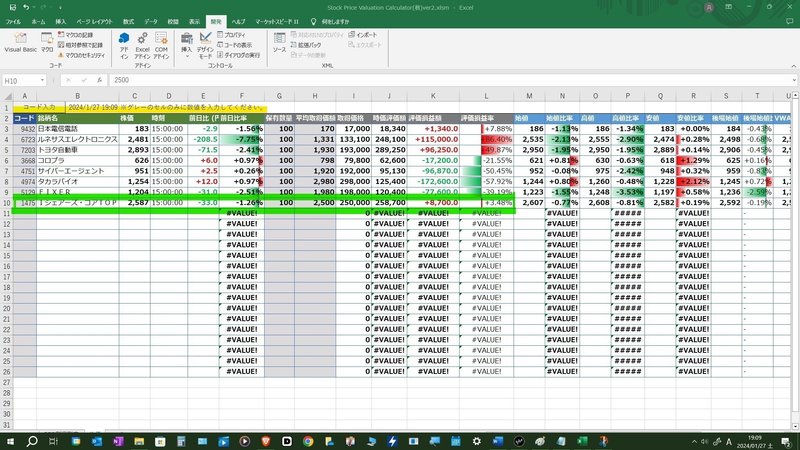The width and height of the screenshot is (800, 450).
Task: Click the Select All corner triangle
Action: pyautogui.click(x=8, y=96)
